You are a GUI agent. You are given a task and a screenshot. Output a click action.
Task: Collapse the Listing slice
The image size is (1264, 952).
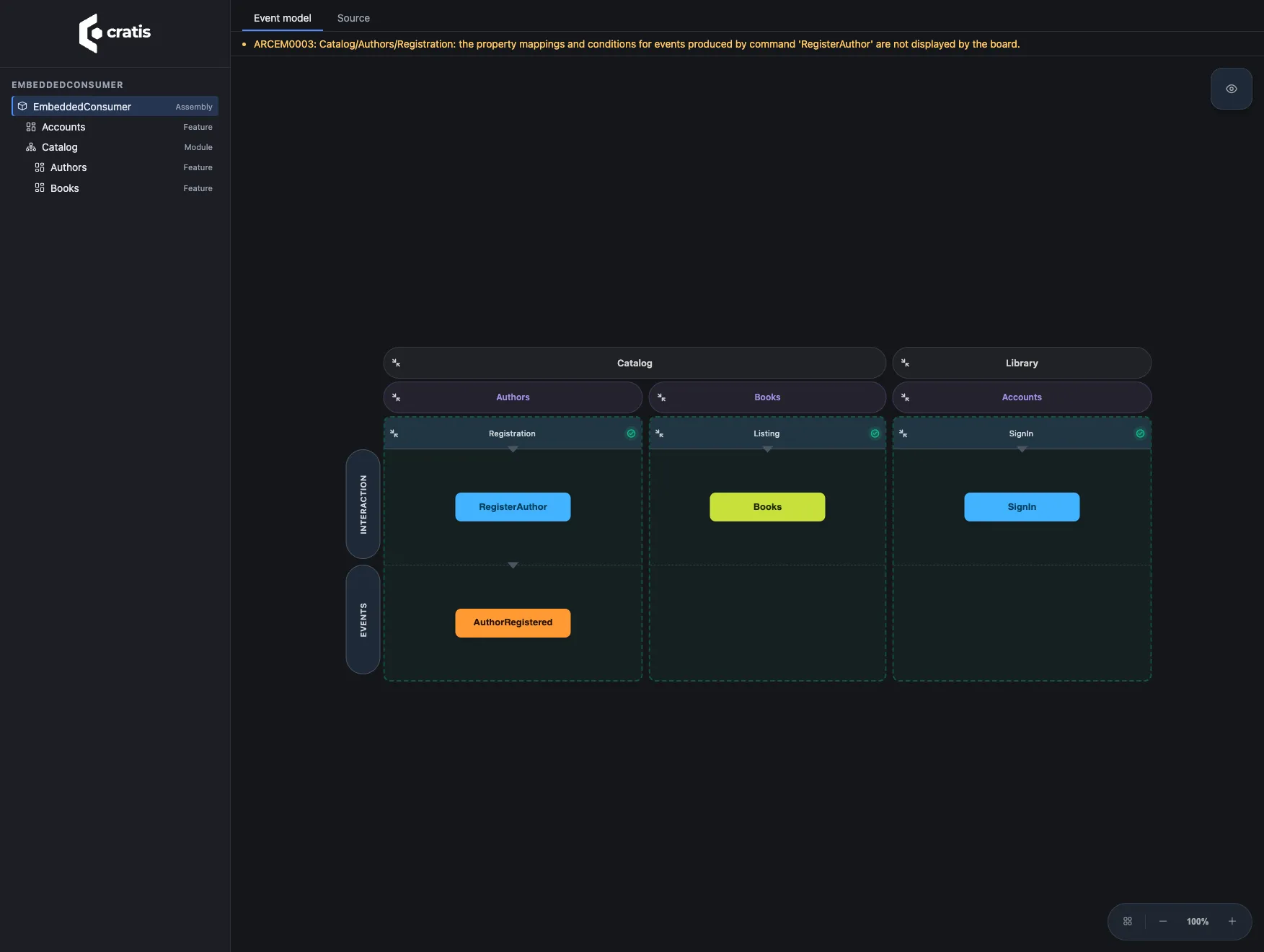(x=660, y=433)
